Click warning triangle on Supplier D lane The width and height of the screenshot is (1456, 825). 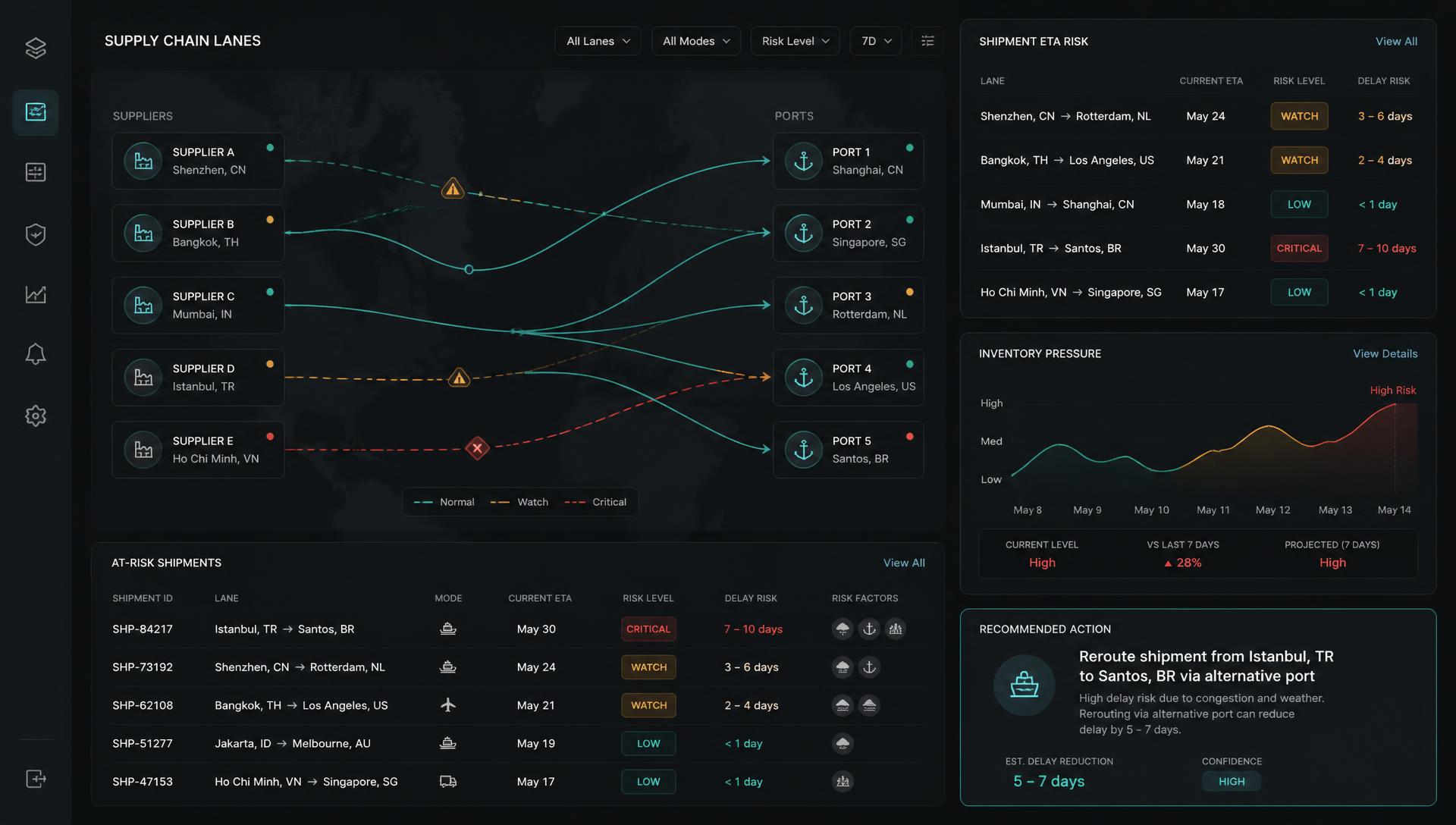click(x=459, y=377)
